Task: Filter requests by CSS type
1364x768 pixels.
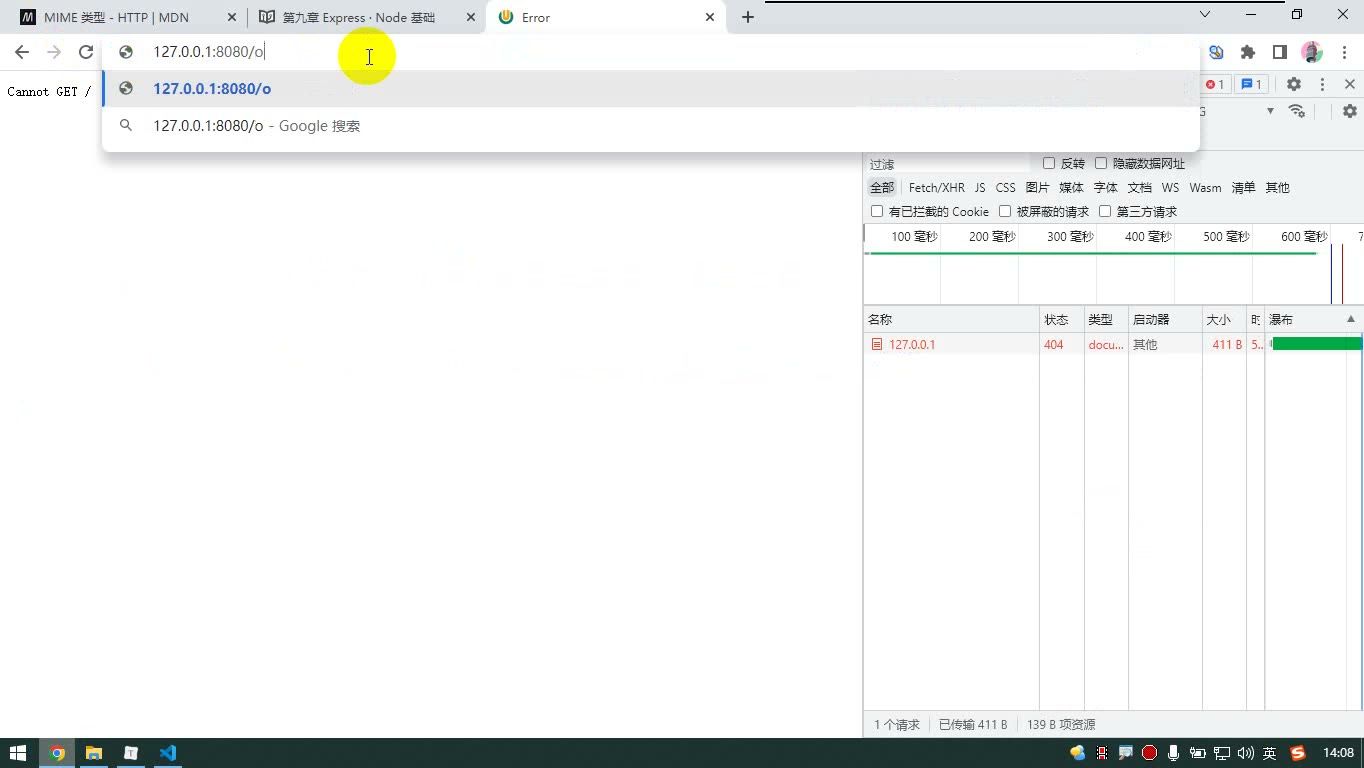Action: pos(1005,187)
